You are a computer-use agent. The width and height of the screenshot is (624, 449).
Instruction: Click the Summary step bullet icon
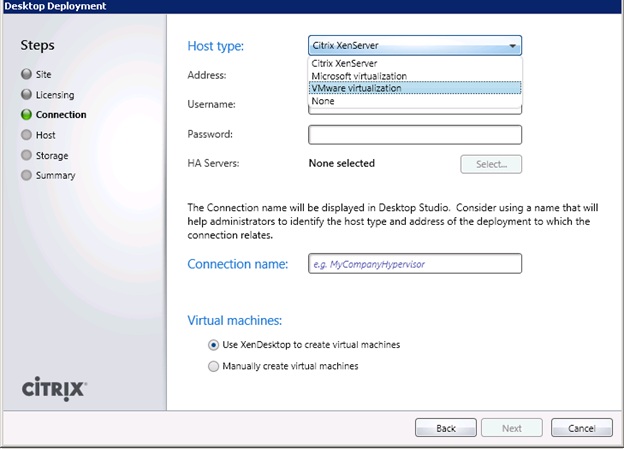click(x=26, y=175)
